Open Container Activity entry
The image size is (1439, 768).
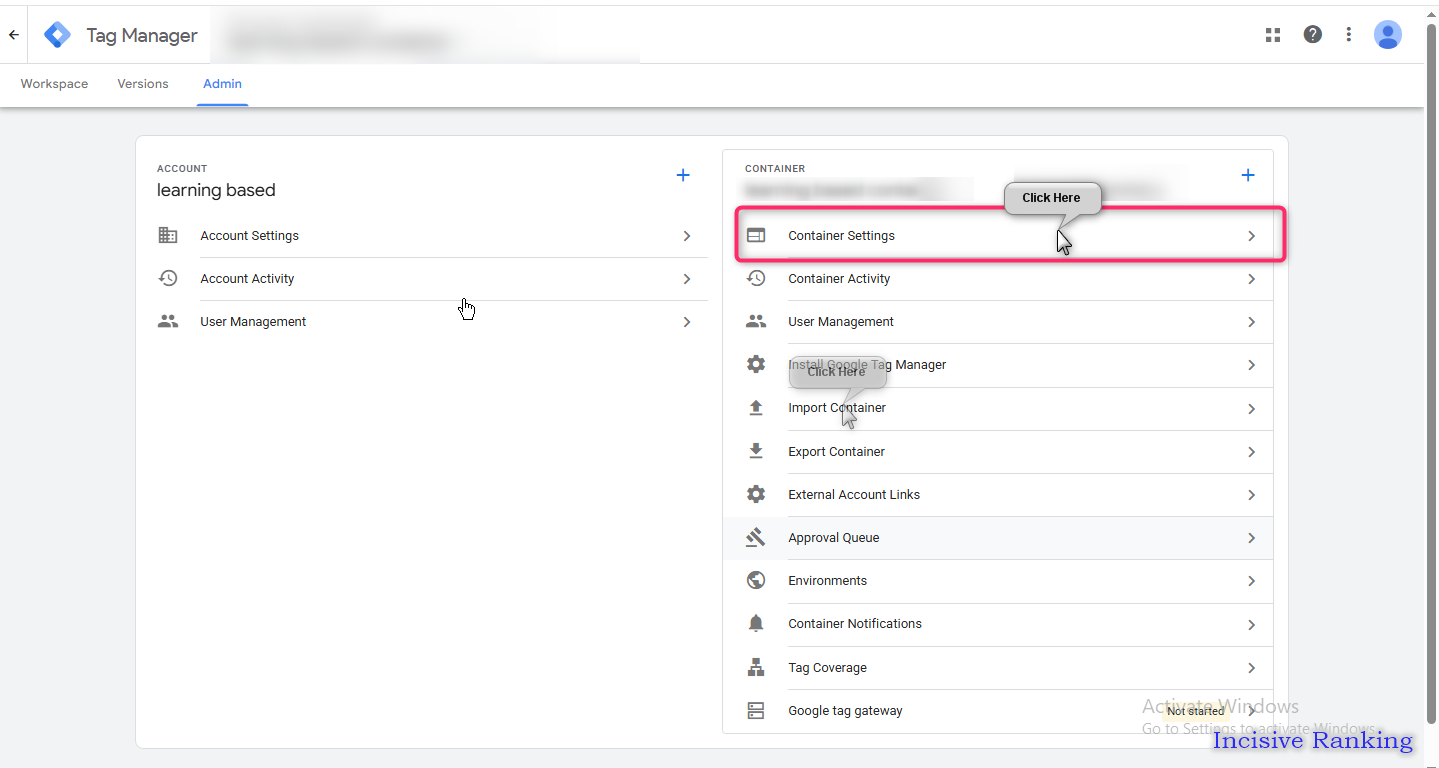pos(839,279)
